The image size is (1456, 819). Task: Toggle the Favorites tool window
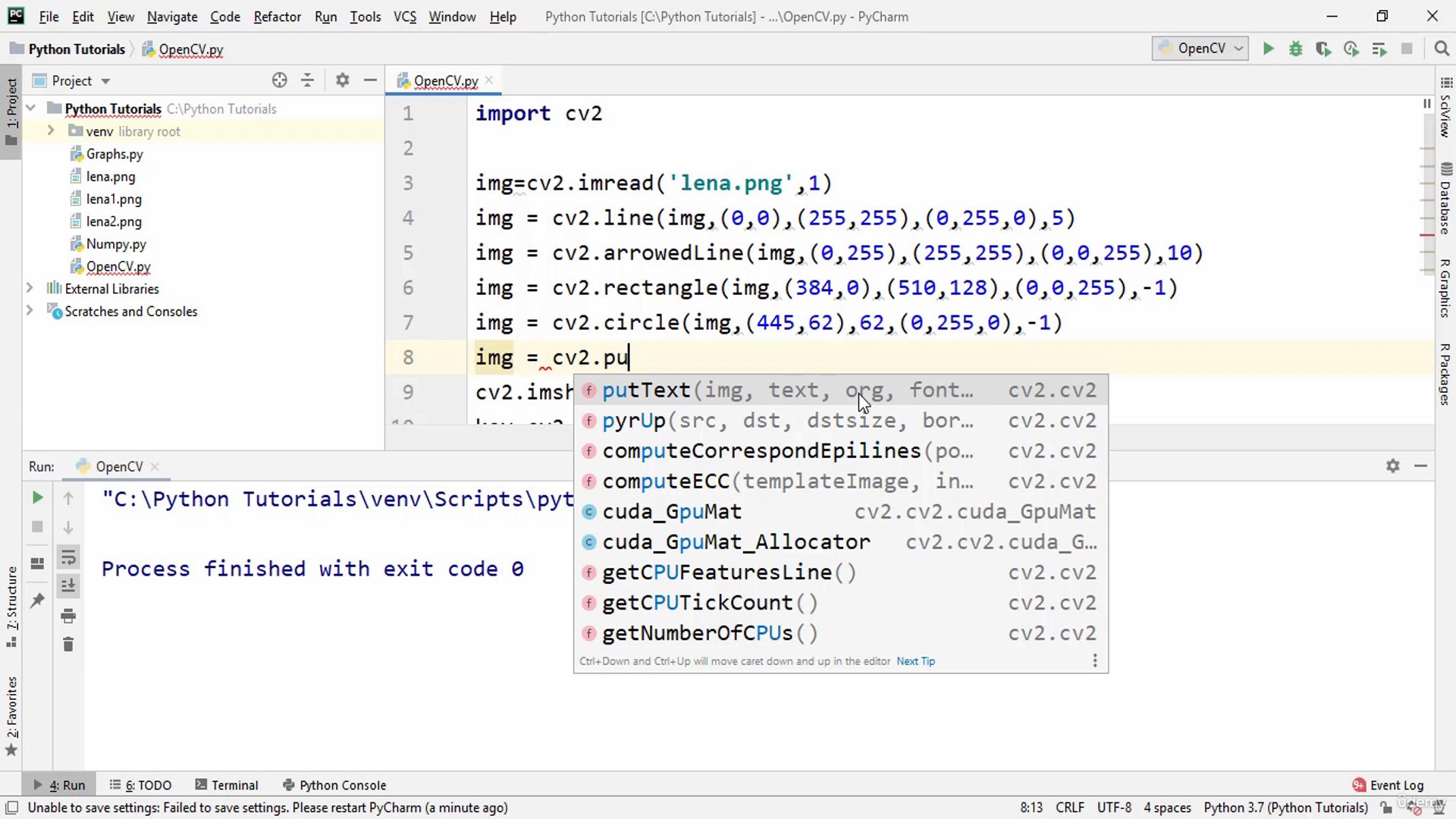[11, 715]
